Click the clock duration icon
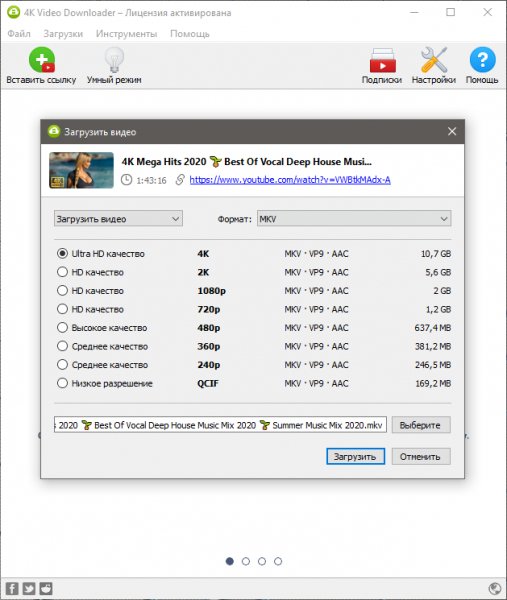The image size is (507, 600). click(x=127, y=179)
